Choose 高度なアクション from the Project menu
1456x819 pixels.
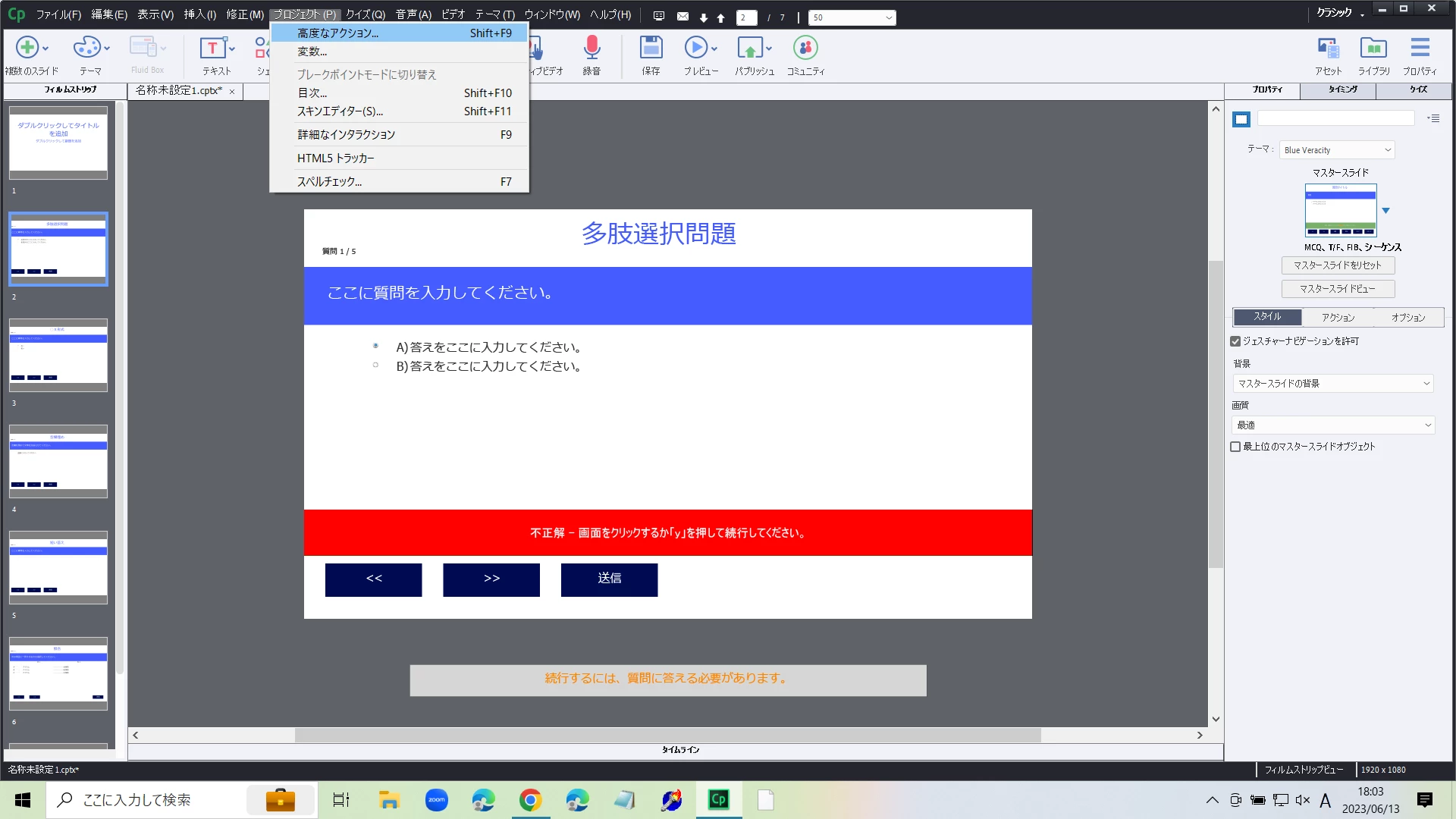pos(338,33)
